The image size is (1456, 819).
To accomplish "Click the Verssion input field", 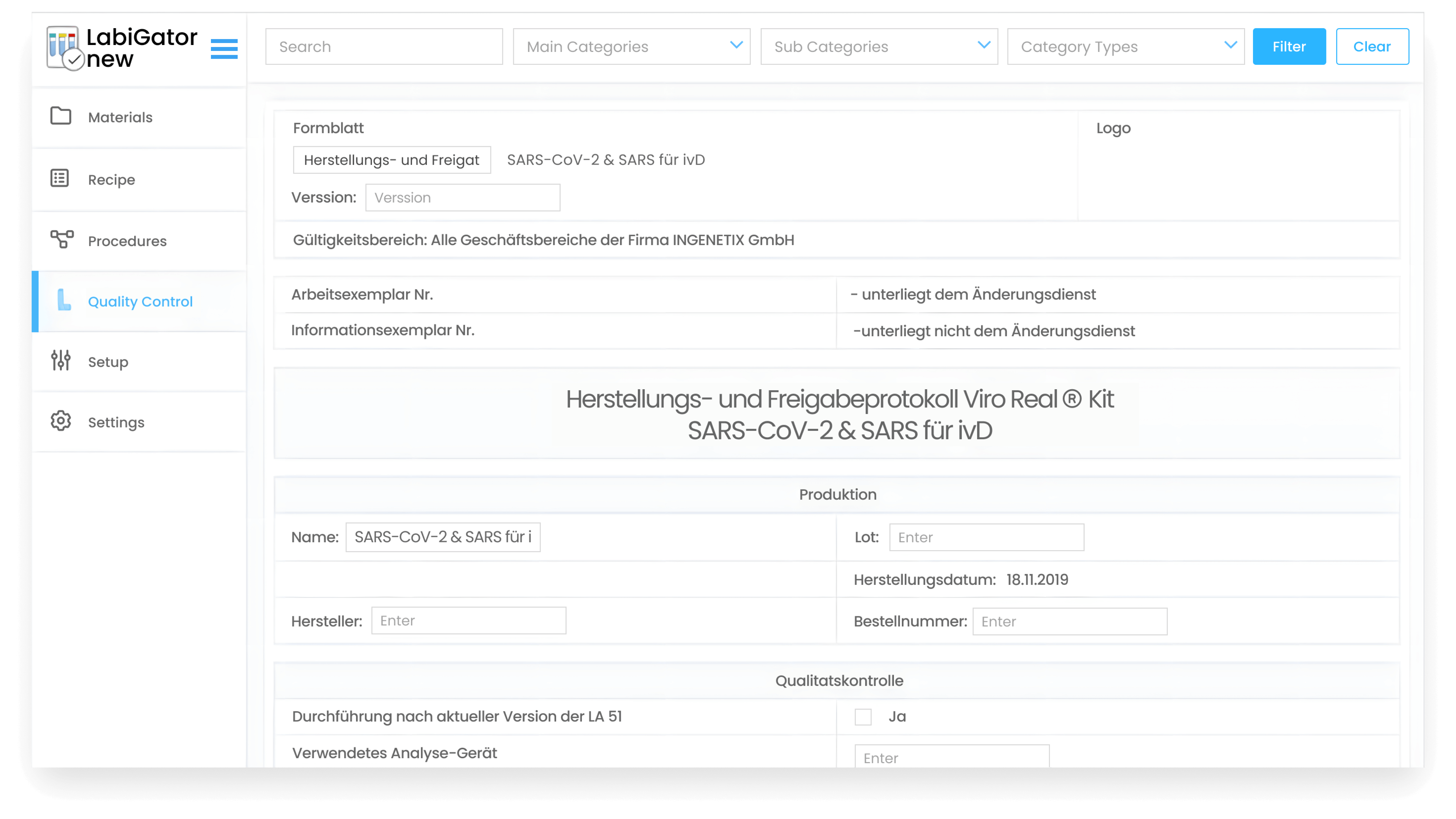I will [x=462, y=197].
